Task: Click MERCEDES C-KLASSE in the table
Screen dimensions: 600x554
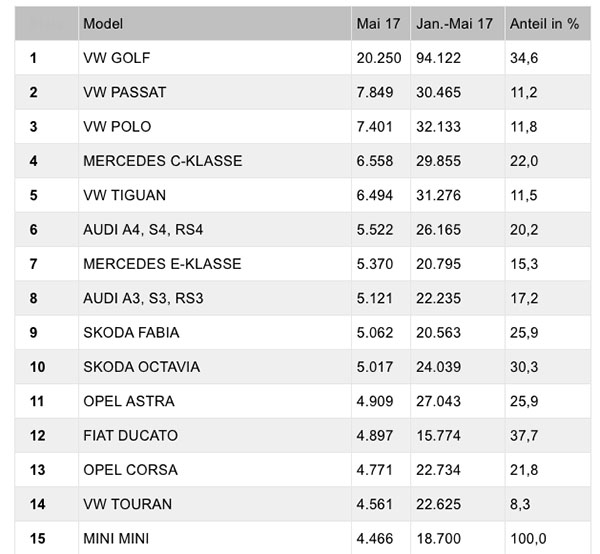Action: (x=163, y=161)
